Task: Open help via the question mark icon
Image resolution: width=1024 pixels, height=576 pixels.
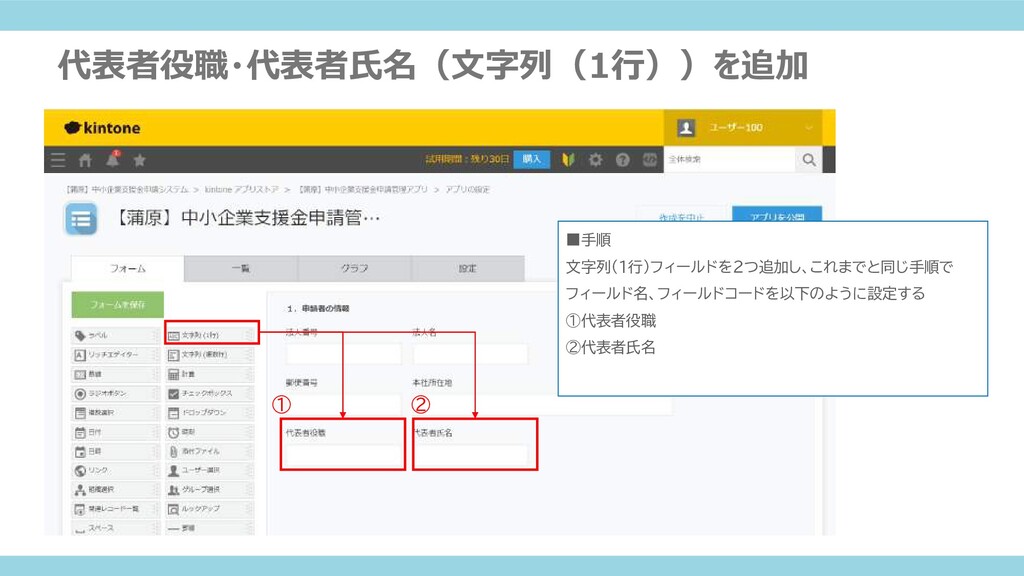Action: click(622, 159)
